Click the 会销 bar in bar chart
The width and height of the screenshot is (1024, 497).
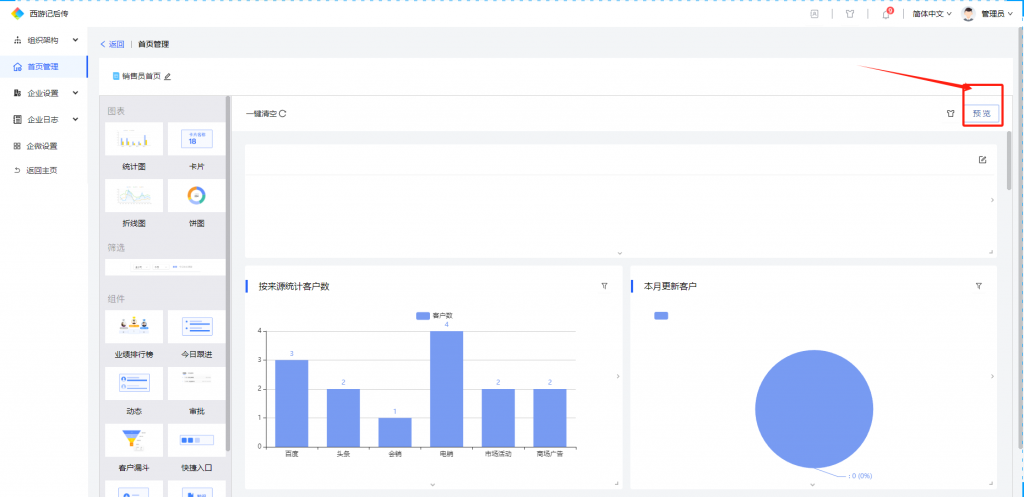click(x=394, y=432)
